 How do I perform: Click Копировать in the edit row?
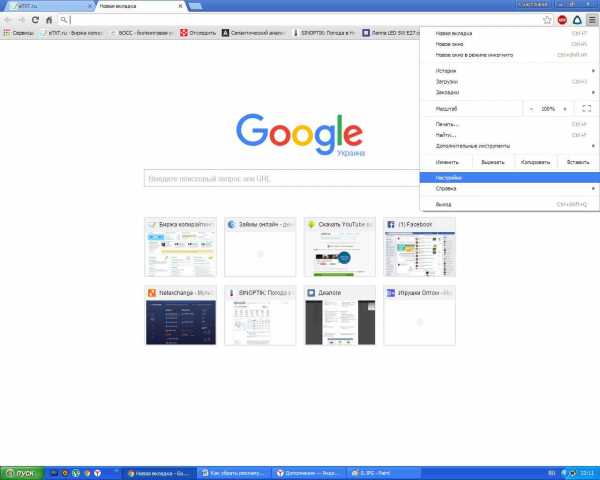535,162
